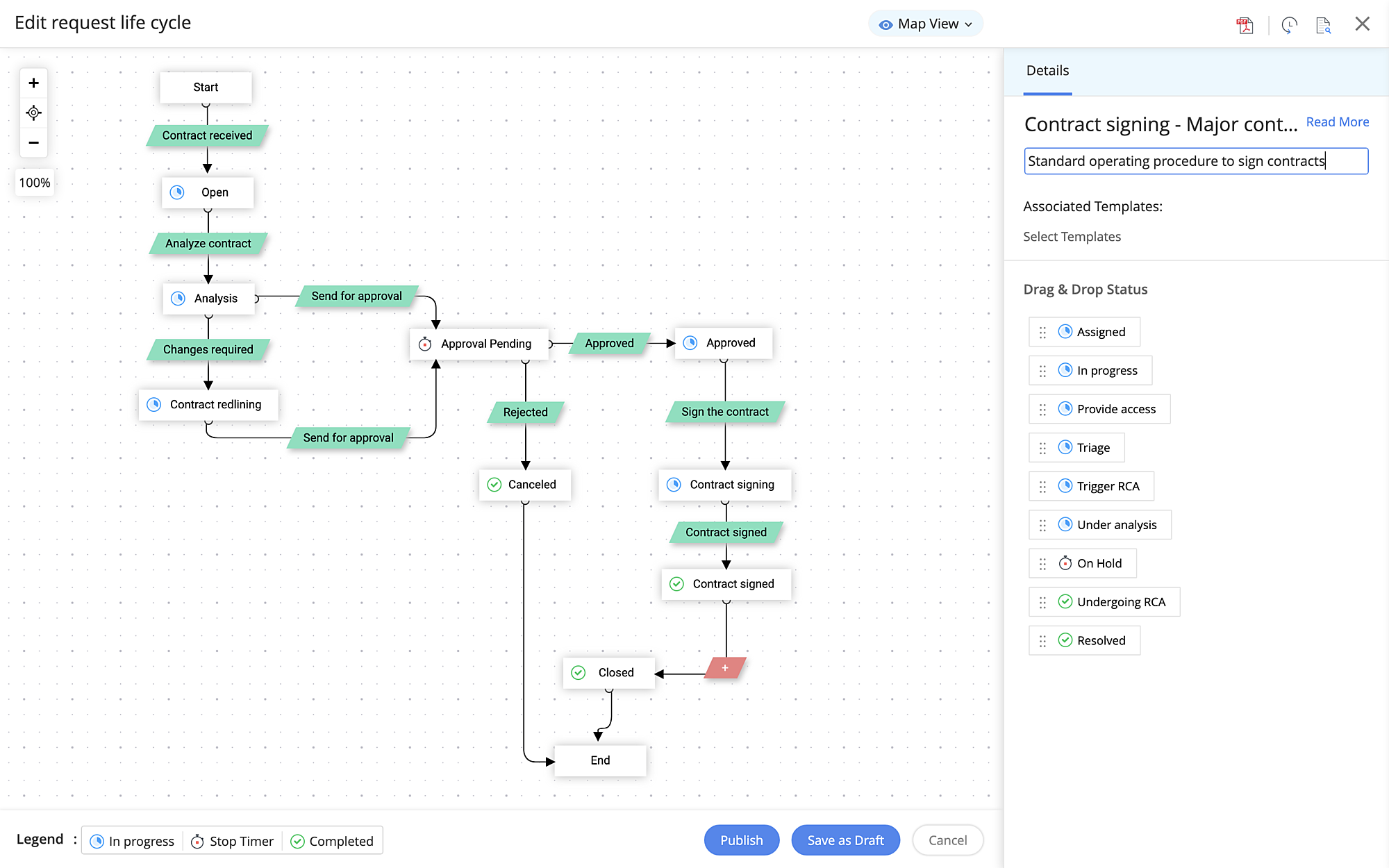Click drag handle of On Hold status
Screen dimensions: 1389x868
point(1042,564)
